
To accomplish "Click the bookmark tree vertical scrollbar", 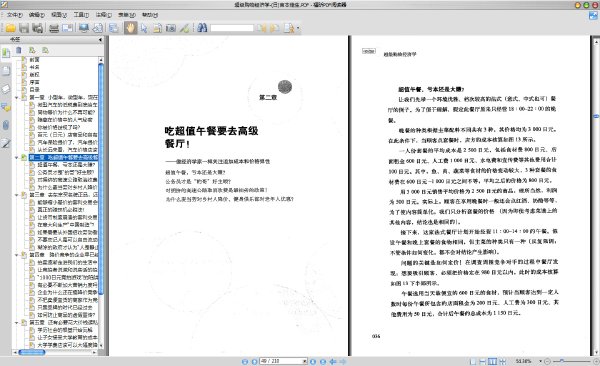I will point(101,178).
